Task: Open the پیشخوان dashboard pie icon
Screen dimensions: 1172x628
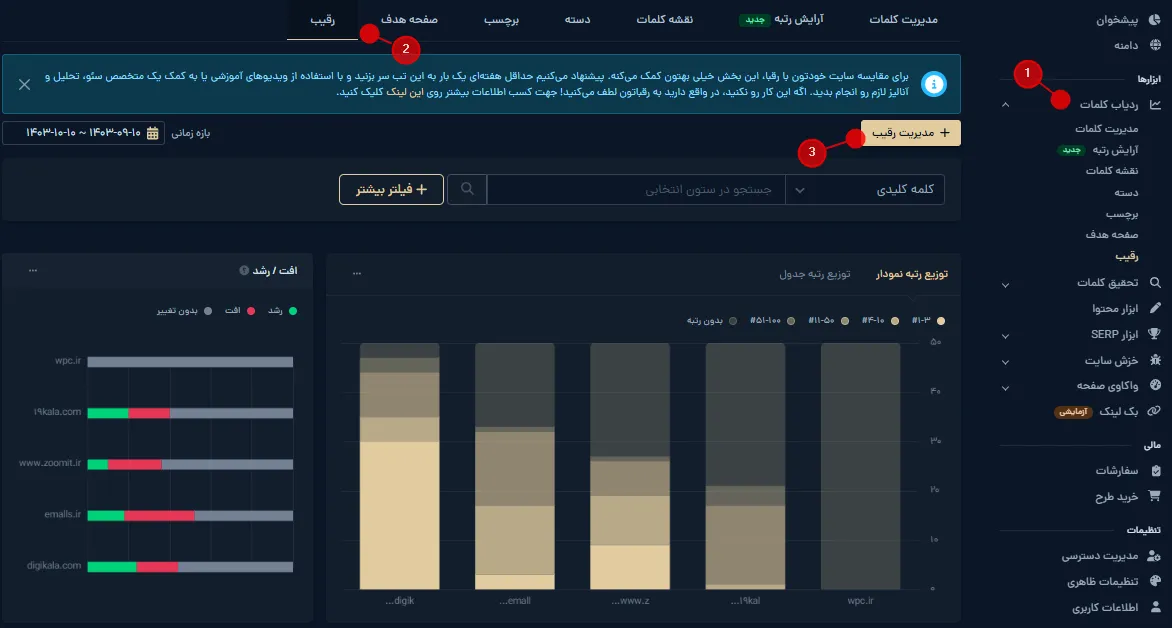Action: [1154, 20]
